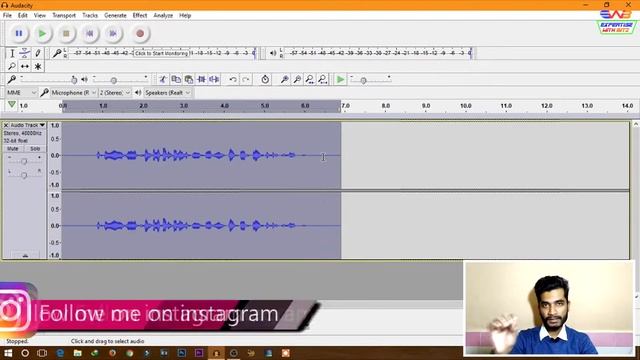Screen dimensions: 640x360
Task: Click the Sync-Lock tracks clock icon
Action: 265,79
